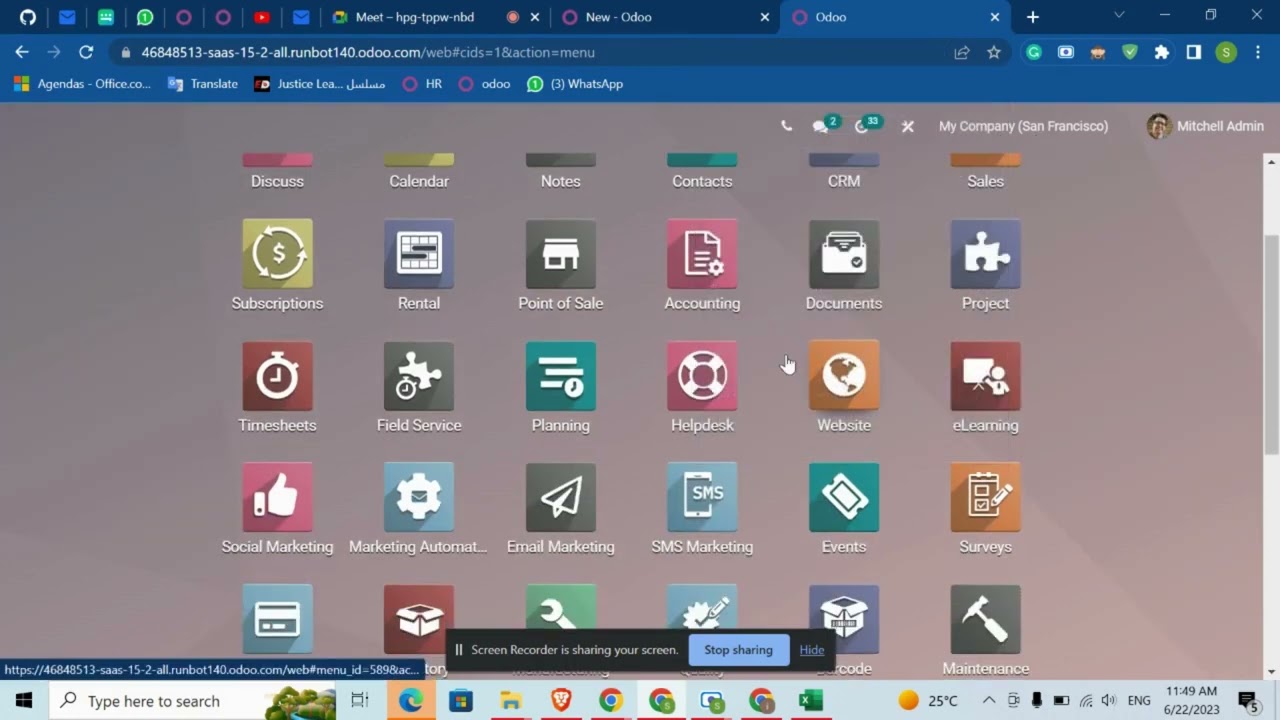
Task: Open the Contacts app label
Action: (x=702, y=181)
